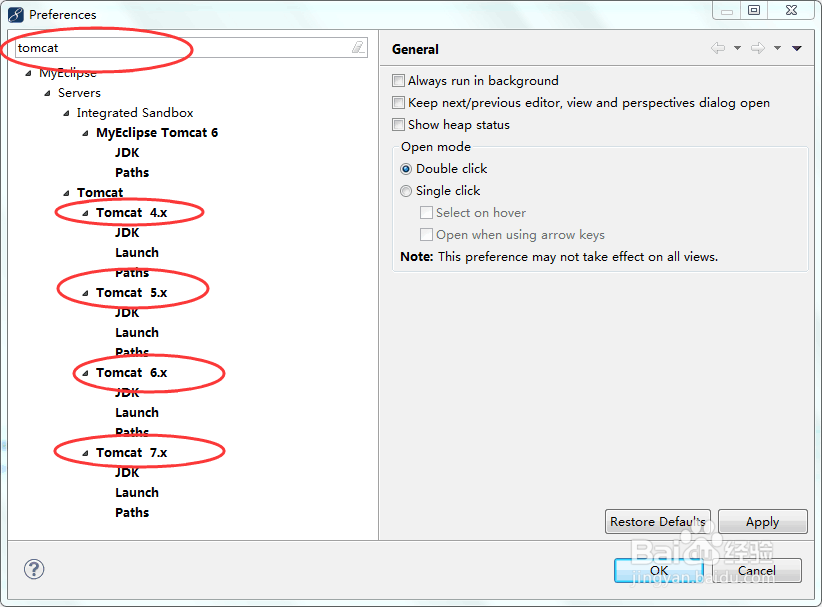Screen dimensions: 822x607
Task: Enable Always run in background checkbox
Action: 398,80
